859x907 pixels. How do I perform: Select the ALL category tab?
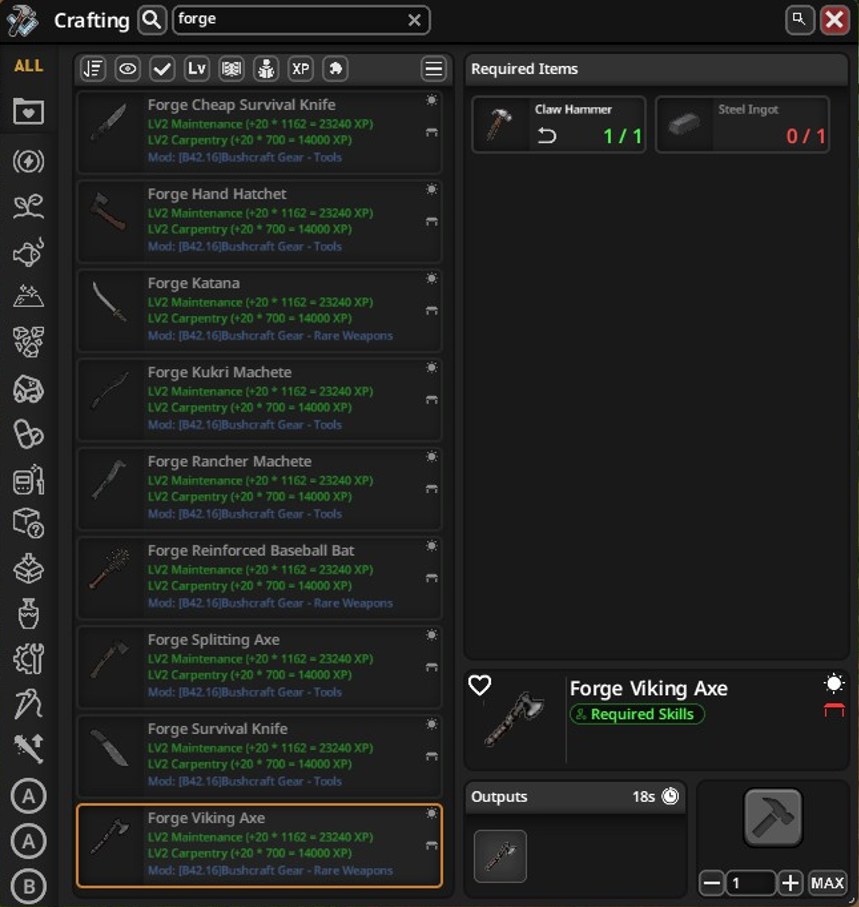click(x=28, y=65)
